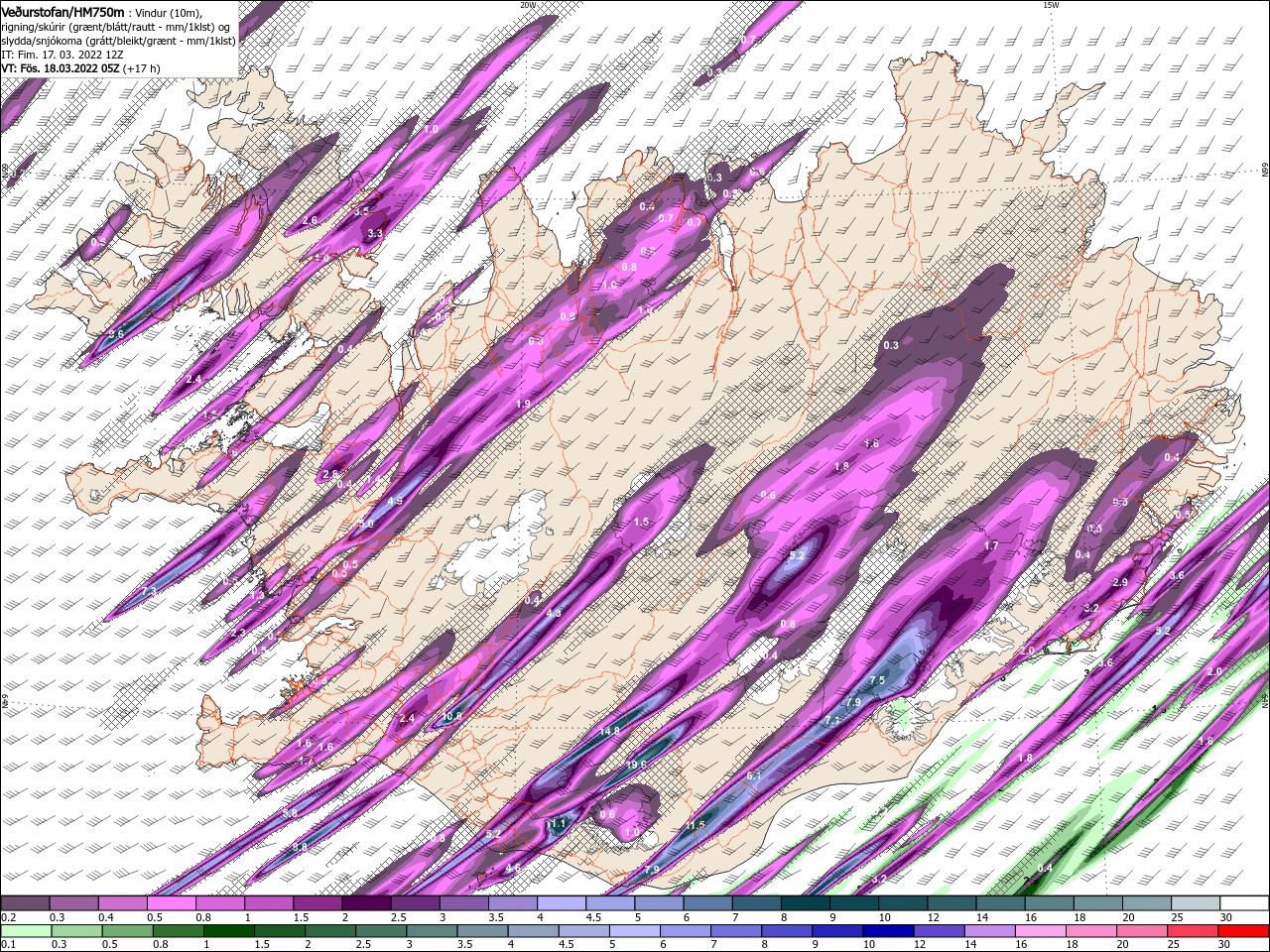1270x952 pixels.
Task: Click the 'VT: Fös. 18.03.2022 05Z' valid time
Action: click(x=62, y=68)
